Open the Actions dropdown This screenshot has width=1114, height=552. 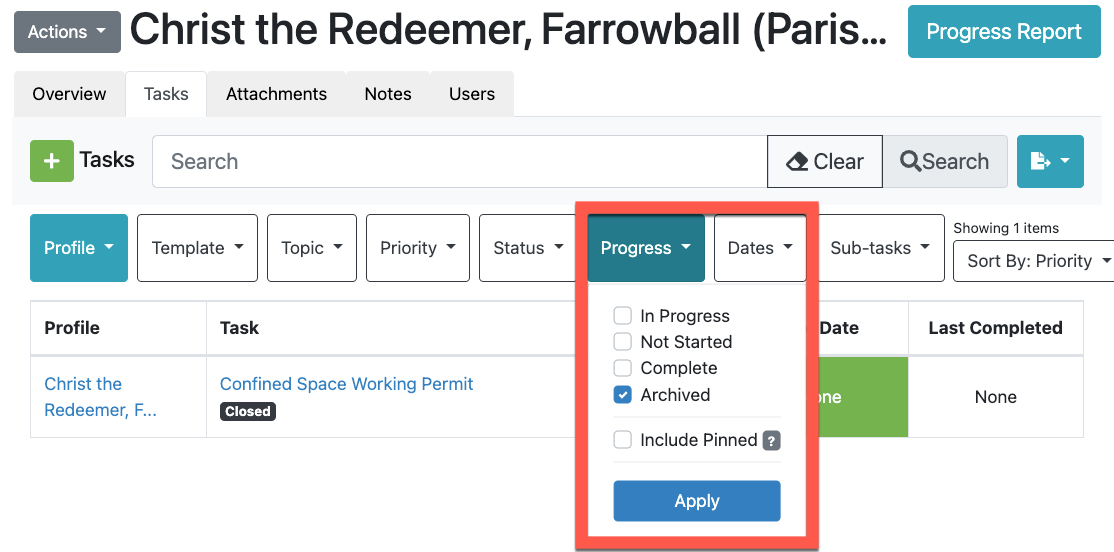coord(67,32)
